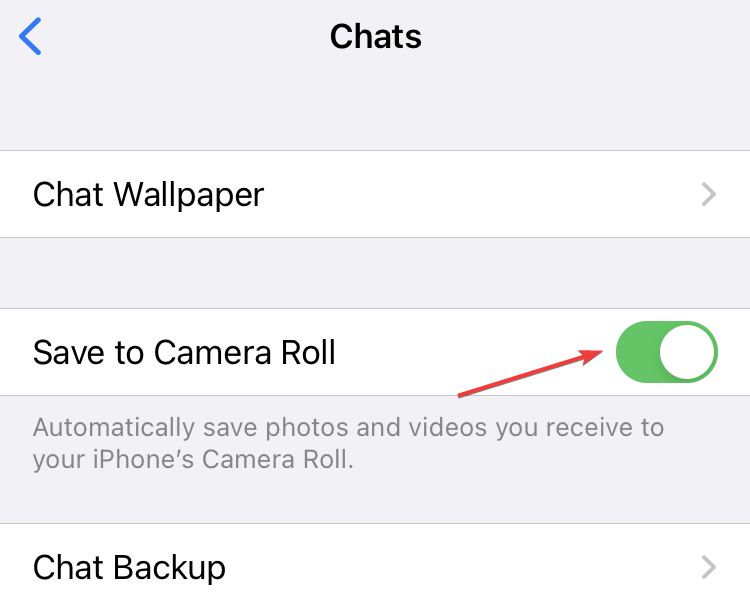Click the Chats title in the header
Image resolution: width=750 pixels, height=605 pixels.
pyautogui.click(x=375, y=36)
